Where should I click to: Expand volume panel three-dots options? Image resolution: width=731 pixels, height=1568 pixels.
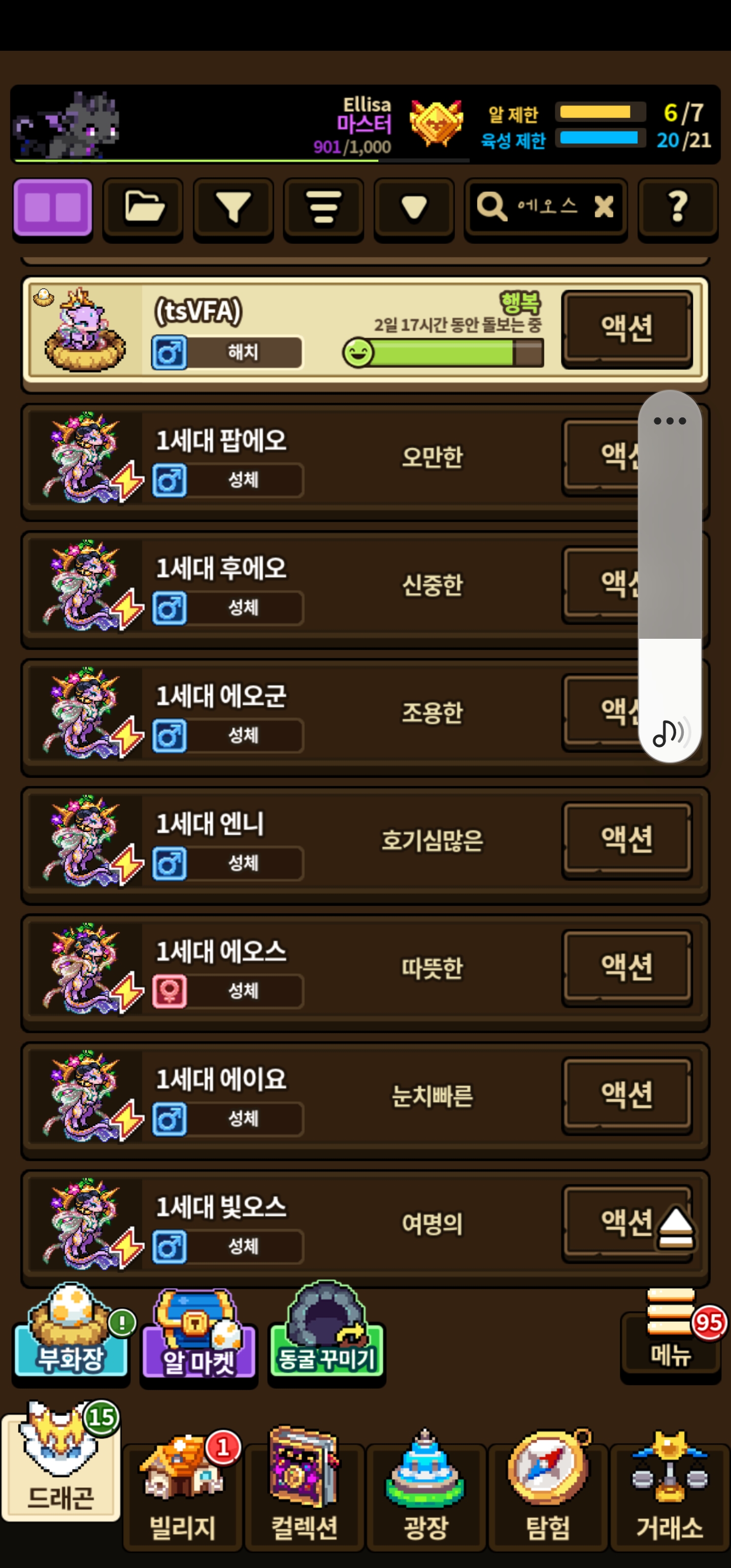click(x=670, y=420)
